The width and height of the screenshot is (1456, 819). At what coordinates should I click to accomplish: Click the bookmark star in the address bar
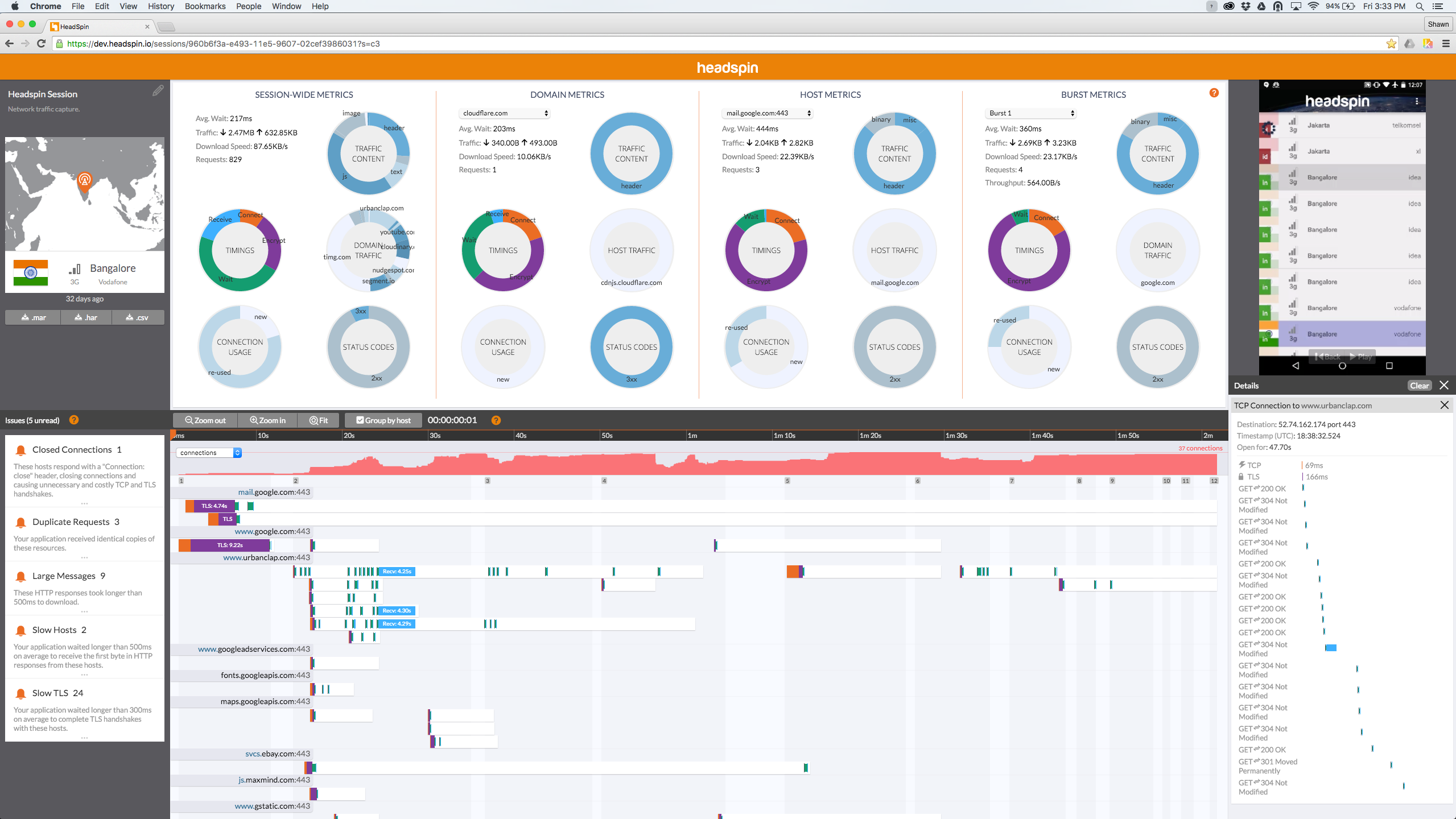point(1391,44)
